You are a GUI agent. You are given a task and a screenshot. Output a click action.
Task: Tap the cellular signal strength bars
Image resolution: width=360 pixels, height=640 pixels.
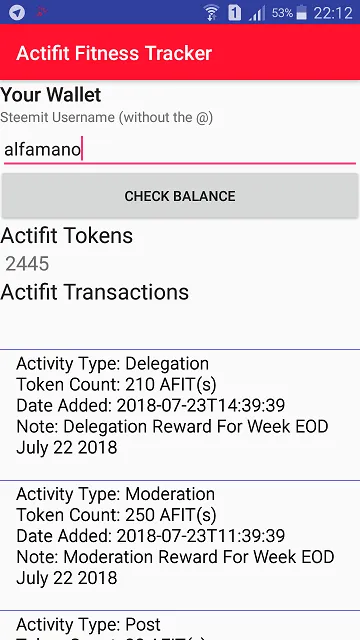click(x=257, y=13)
